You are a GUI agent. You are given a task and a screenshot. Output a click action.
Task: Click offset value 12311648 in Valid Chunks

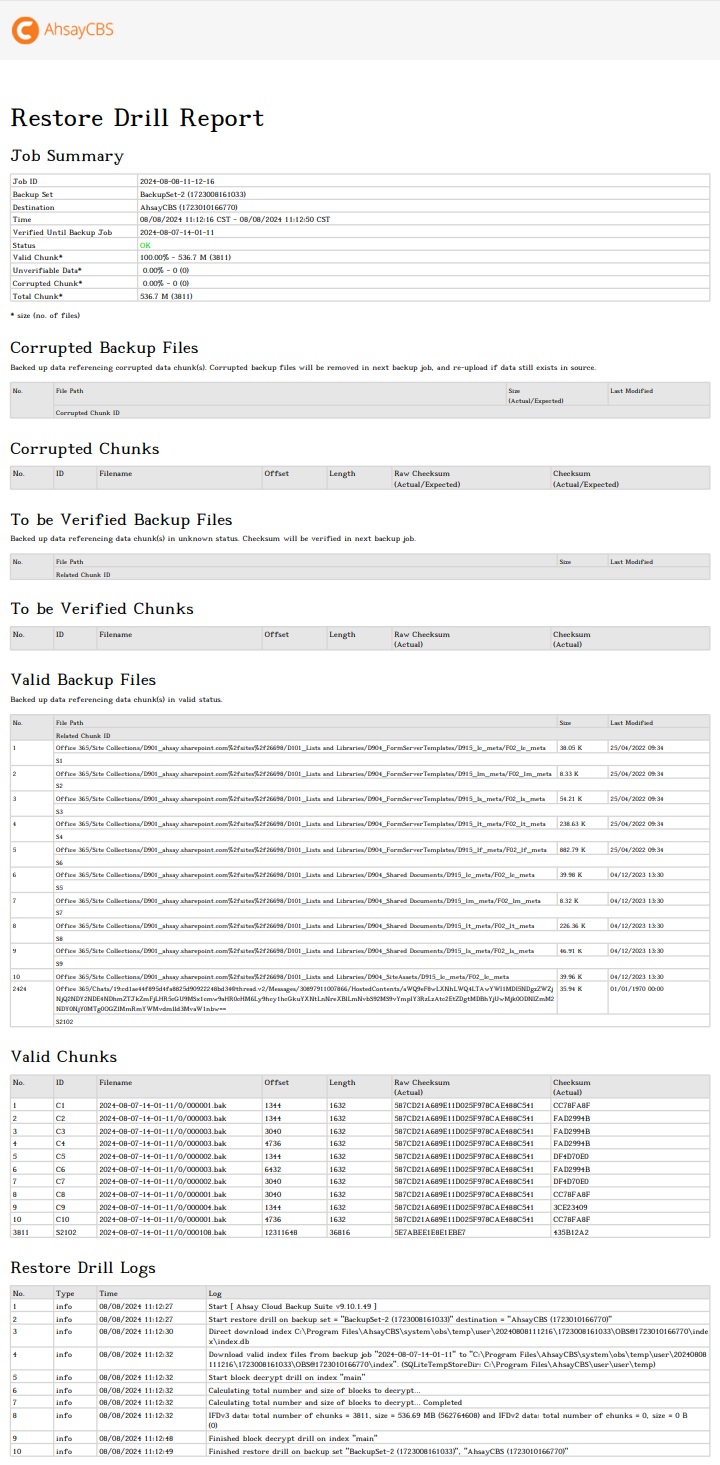(x=281, y=1232)
